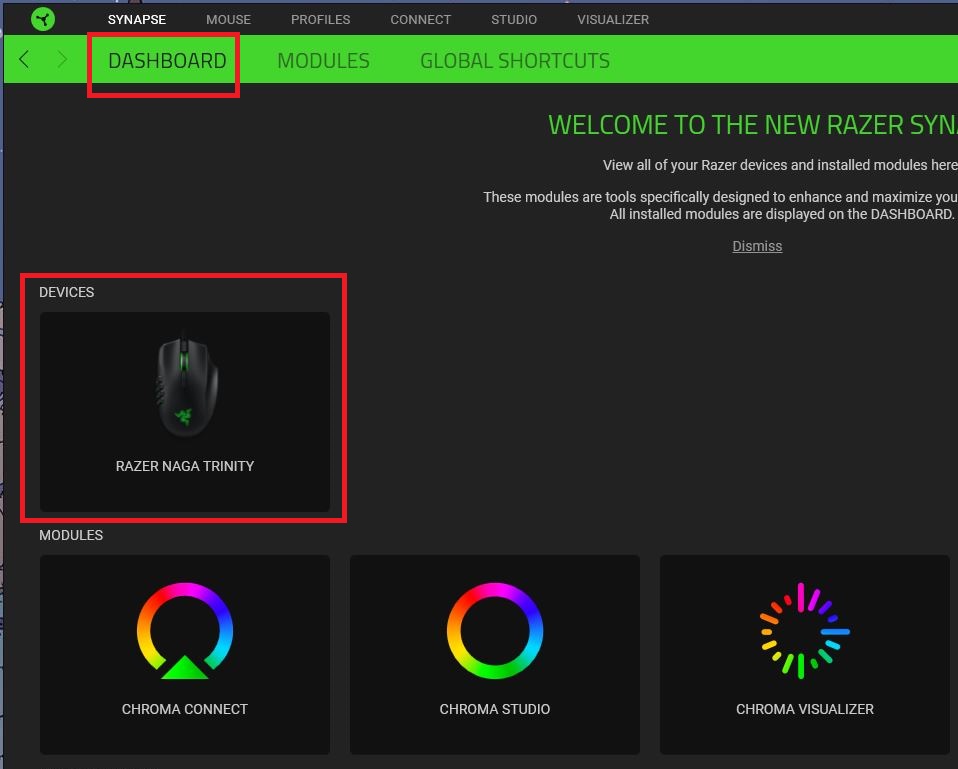This screenshot has width=958, height=769.
Task: Go forward with the right arrow
Action: (x=62, y=59)
